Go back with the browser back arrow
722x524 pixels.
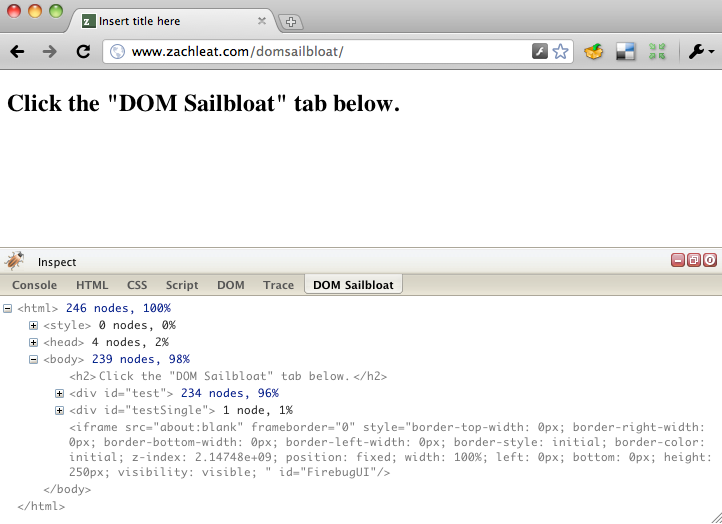coord(17,52)
